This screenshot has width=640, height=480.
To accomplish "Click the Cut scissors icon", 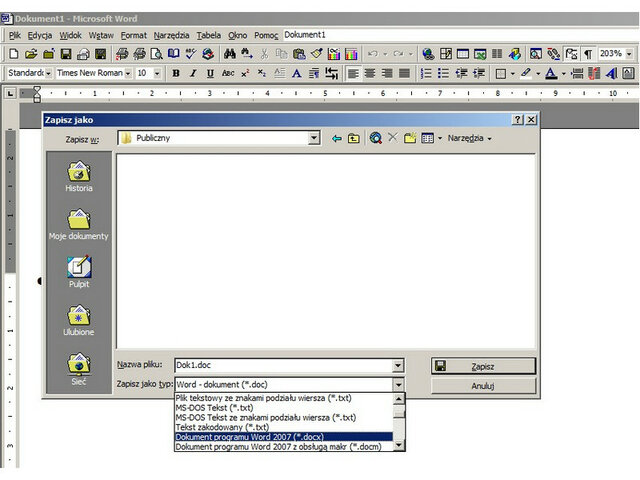I will [264, 53].
